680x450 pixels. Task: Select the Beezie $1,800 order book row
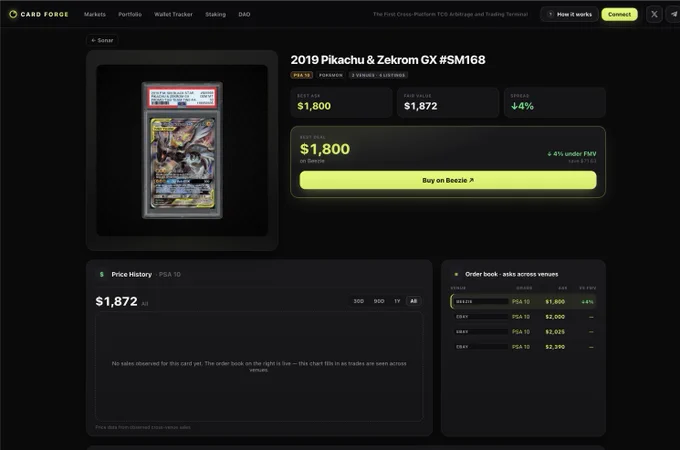(x=523, y=301)
